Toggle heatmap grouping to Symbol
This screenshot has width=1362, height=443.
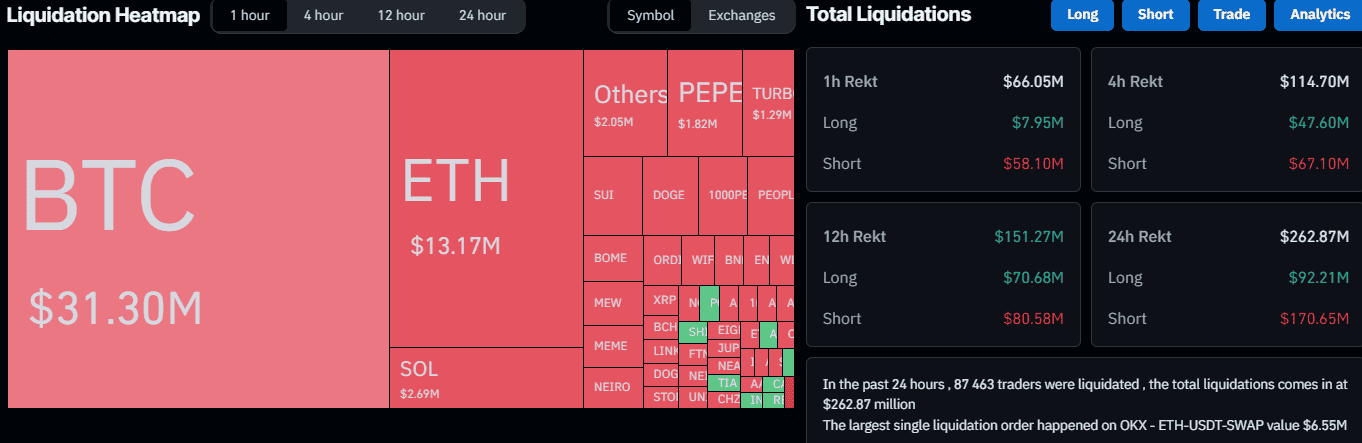pyautogui.click(x=650, y=16)
